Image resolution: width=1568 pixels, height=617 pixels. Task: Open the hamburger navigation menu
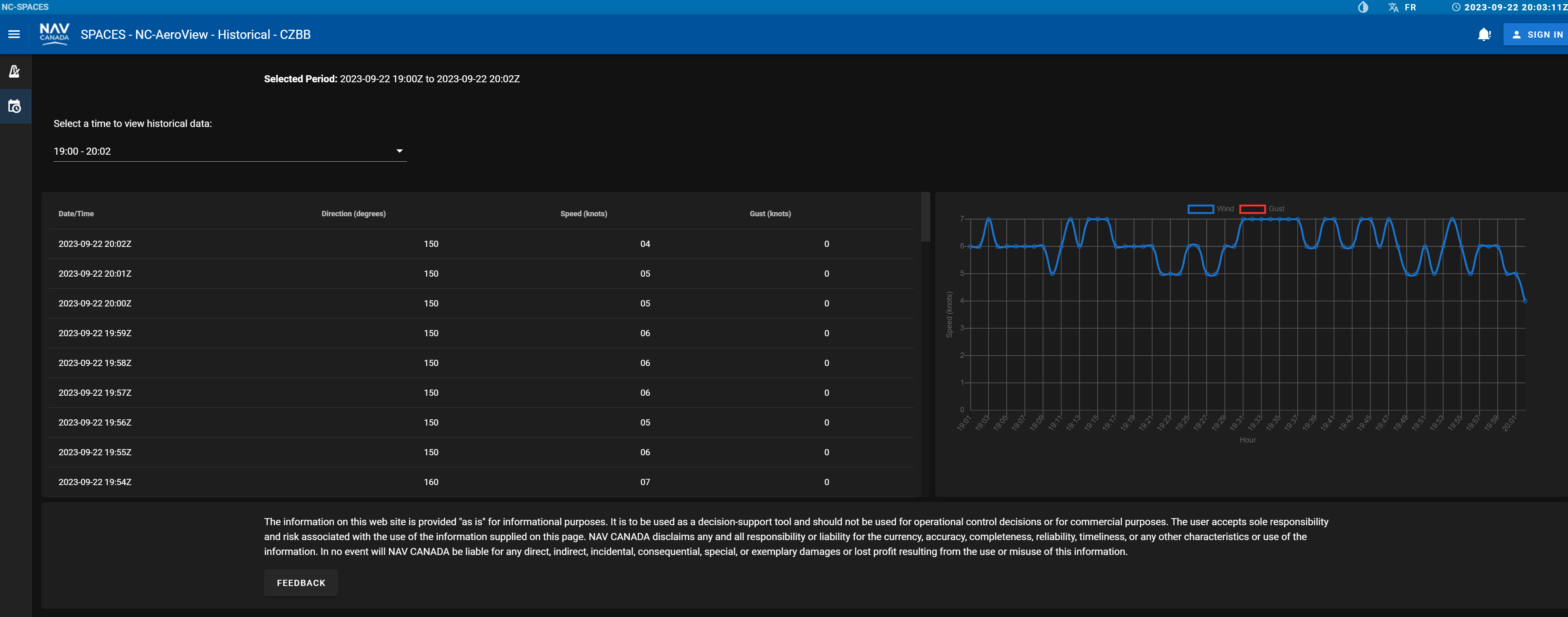tap(14, 35)
